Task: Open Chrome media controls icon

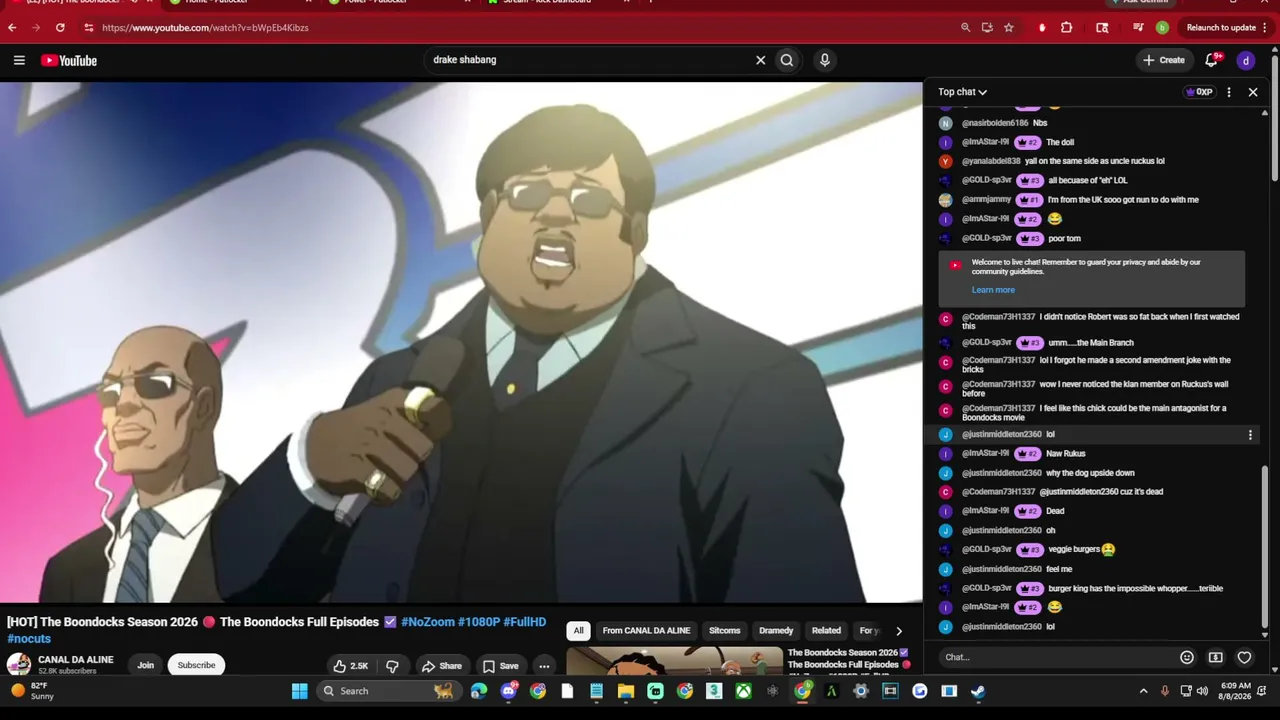Action: [1138, 28]
